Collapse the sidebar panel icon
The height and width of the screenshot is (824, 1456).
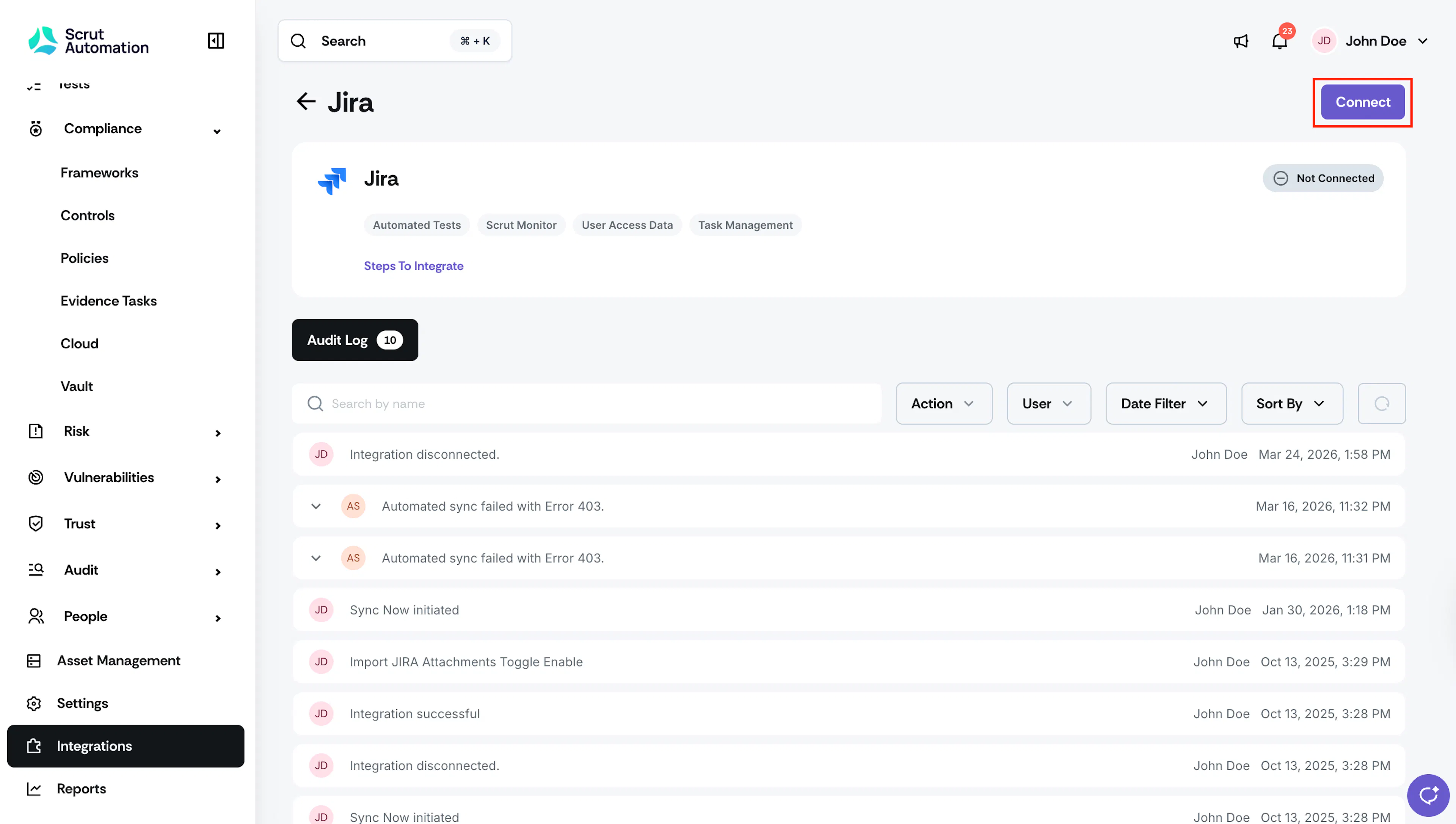216,41
